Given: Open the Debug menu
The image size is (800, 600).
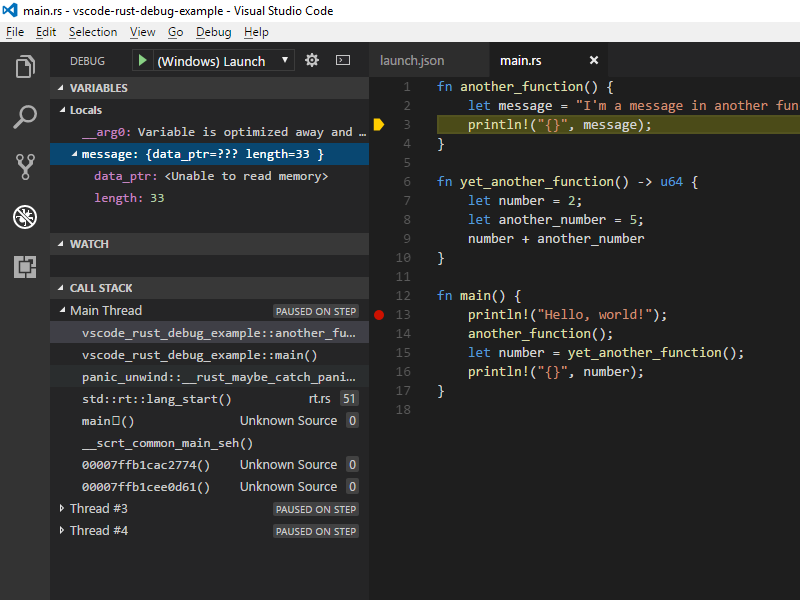Looking at the screenshot, I should pos(213,32).
